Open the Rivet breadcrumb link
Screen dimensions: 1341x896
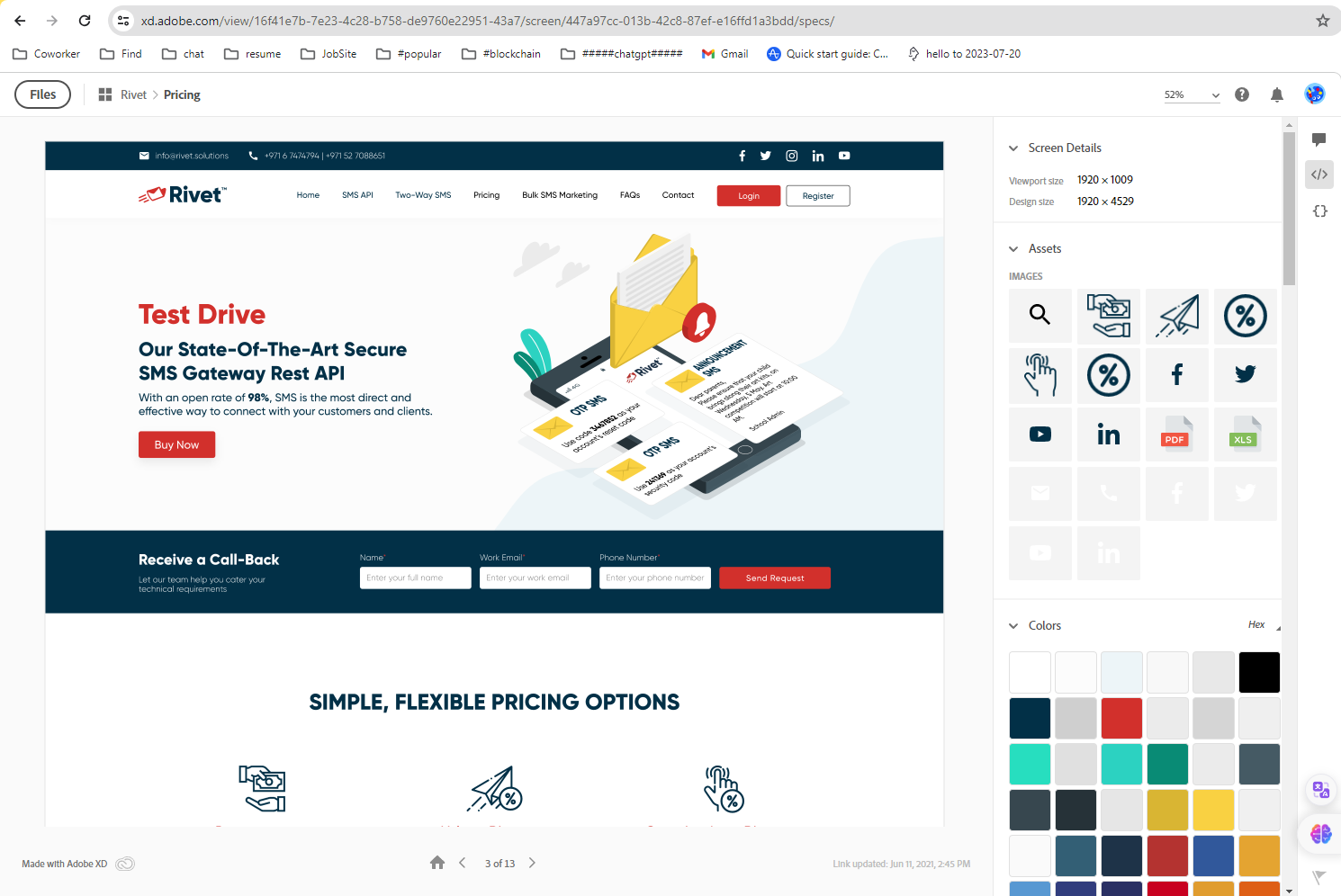click(133, 94)
